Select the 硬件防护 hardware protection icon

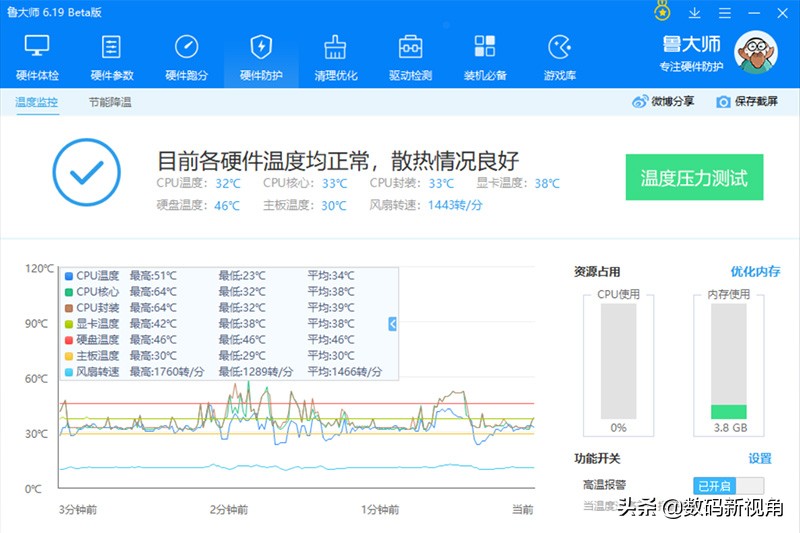tap(261, 46)
